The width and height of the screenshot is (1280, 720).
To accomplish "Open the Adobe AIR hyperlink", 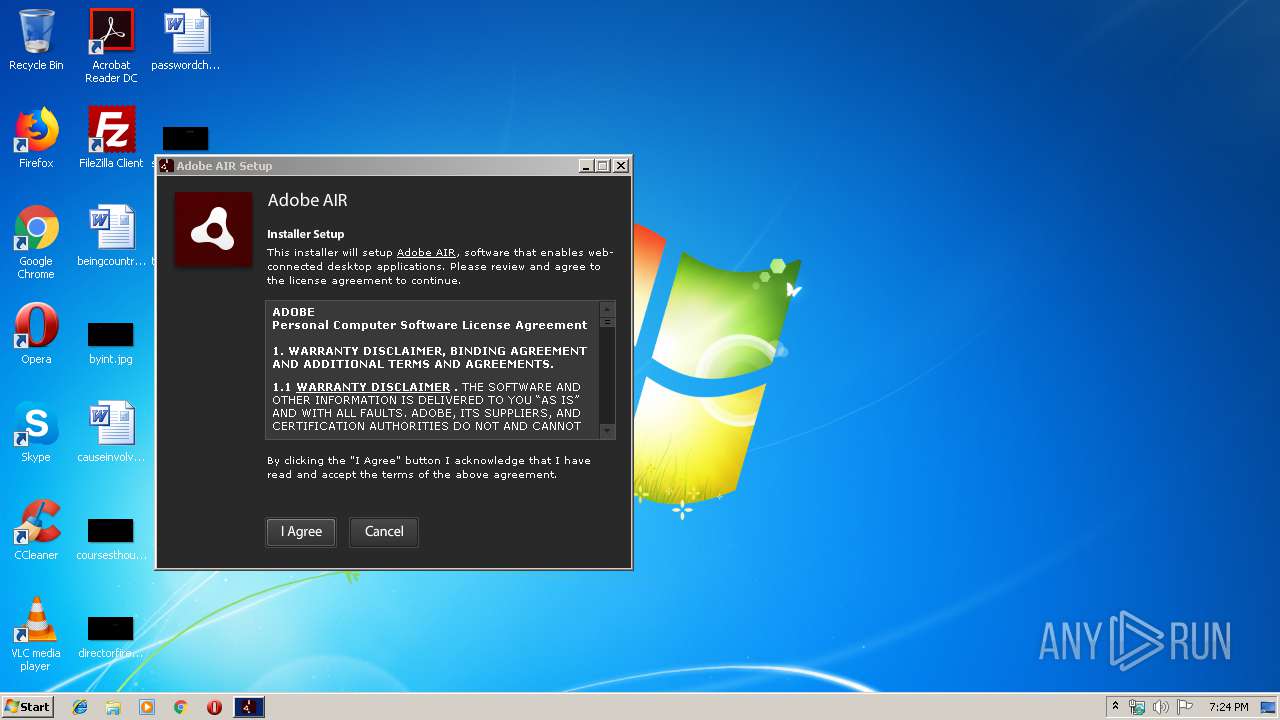I will (x=426, y=253).
